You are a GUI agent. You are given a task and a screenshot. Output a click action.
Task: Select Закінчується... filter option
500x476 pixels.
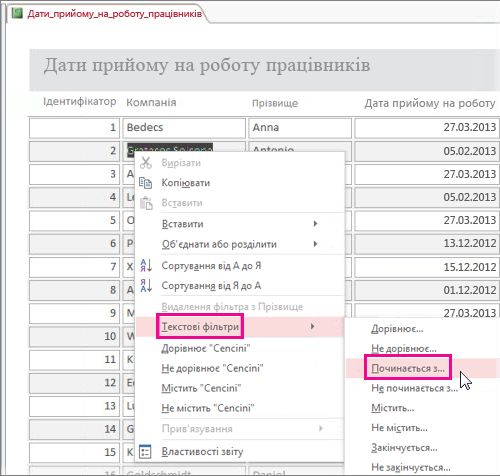(x=404, y=448)
